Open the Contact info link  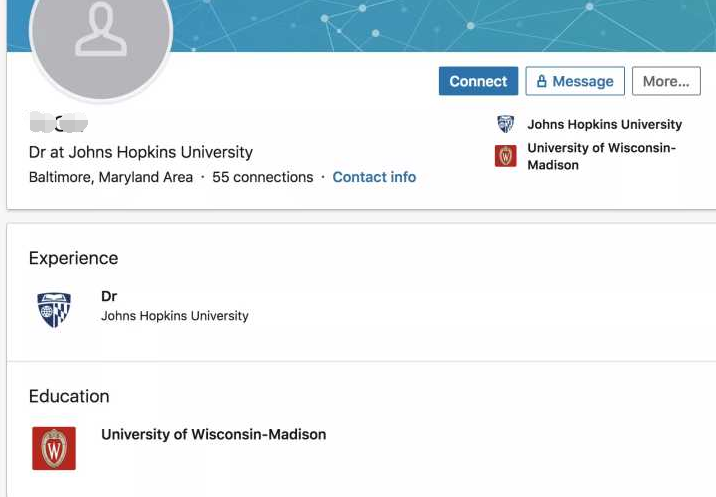coord(374,177)
